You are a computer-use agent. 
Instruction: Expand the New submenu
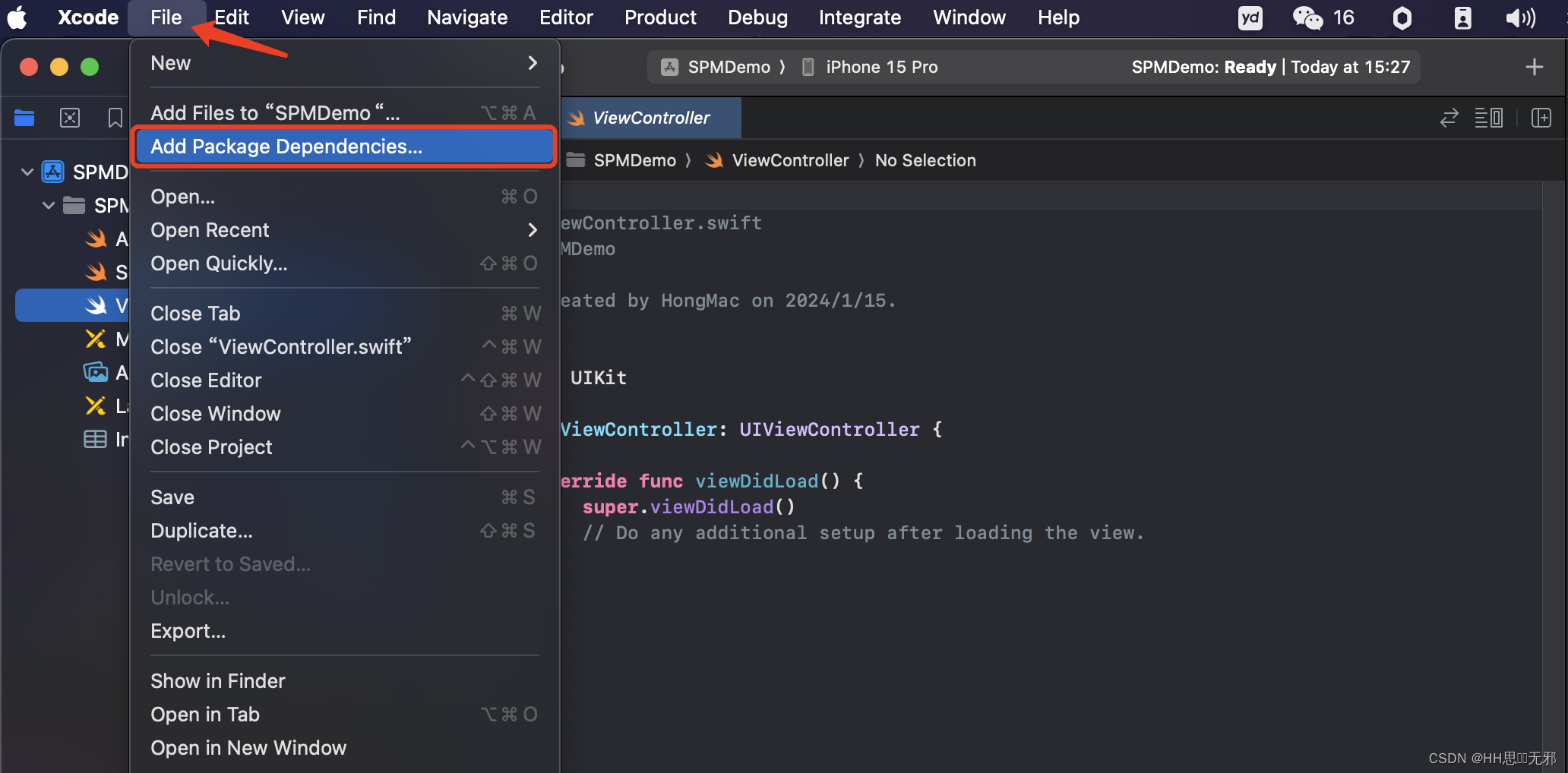(345, 63)
